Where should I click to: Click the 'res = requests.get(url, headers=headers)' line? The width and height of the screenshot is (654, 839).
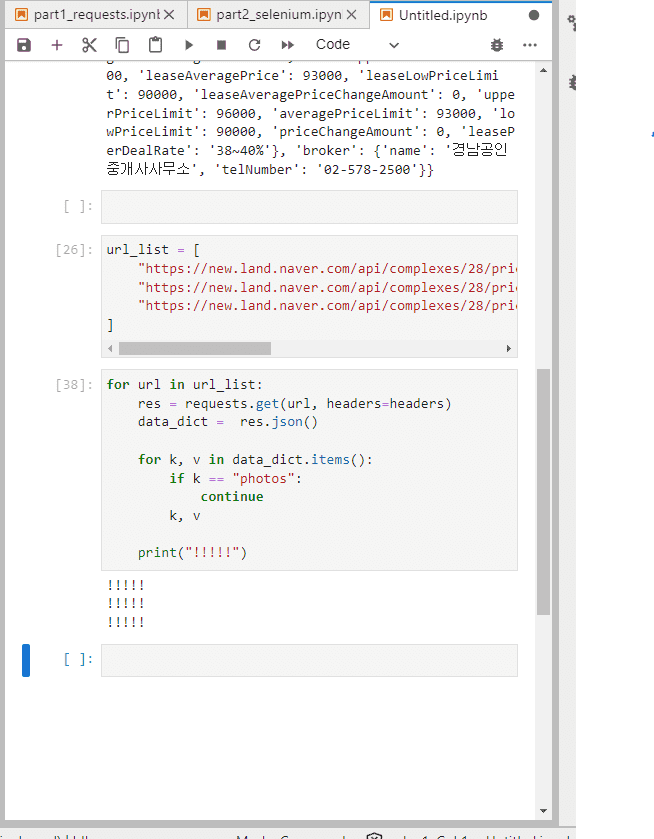click(294, 403)
